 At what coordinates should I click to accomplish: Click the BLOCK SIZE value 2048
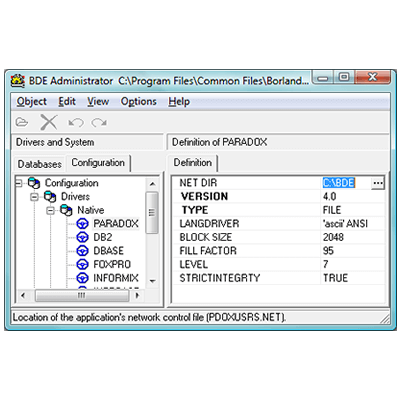tap(333, 237)
